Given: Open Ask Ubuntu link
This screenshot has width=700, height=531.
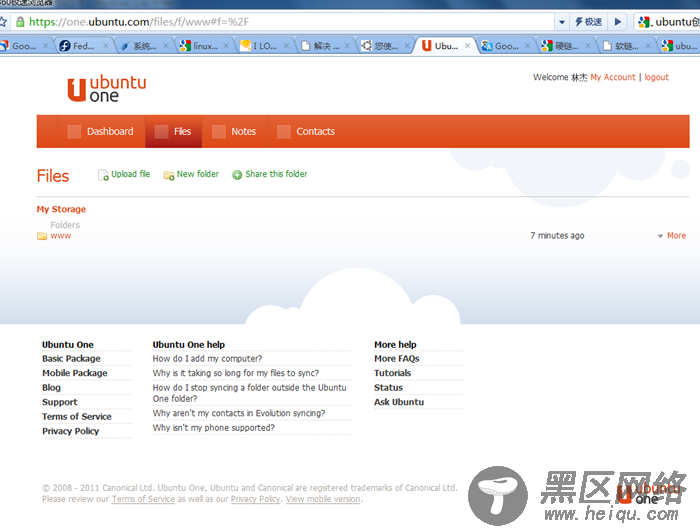Looking at the screenshot, I should click(399, 402).
